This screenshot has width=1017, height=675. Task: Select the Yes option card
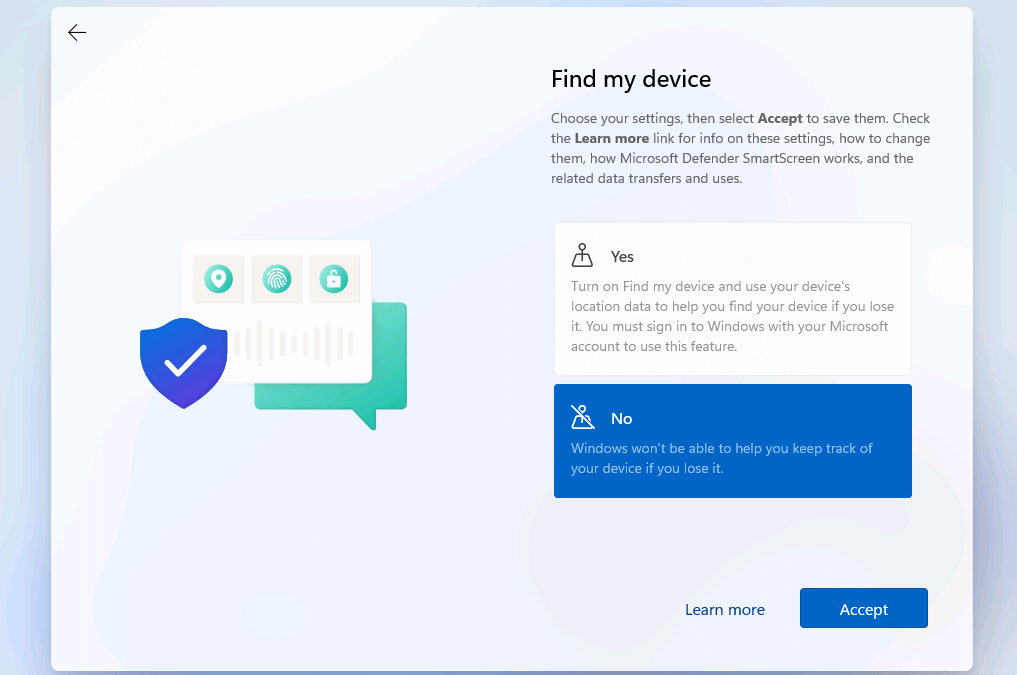pos(732,299)
